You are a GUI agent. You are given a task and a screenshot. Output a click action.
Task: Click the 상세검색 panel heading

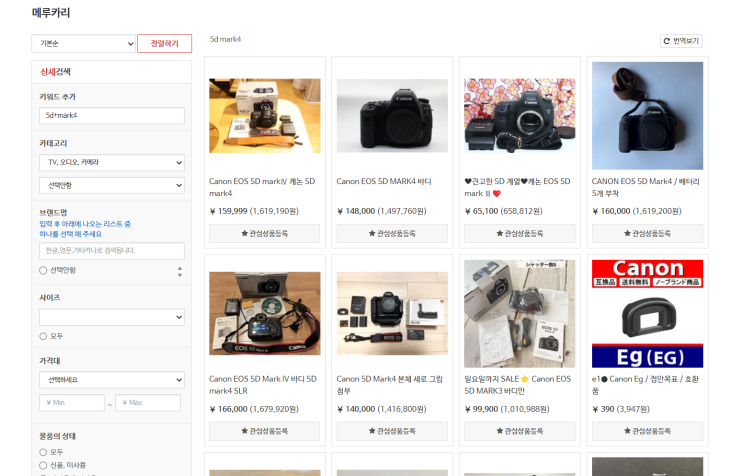click(55, 72)
